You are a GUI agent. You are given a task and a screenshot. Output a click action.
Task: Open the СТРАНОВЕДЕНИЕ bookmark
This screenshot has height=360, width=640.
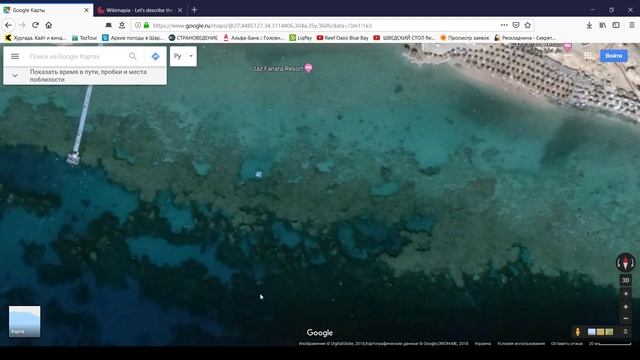click(193, 38)
